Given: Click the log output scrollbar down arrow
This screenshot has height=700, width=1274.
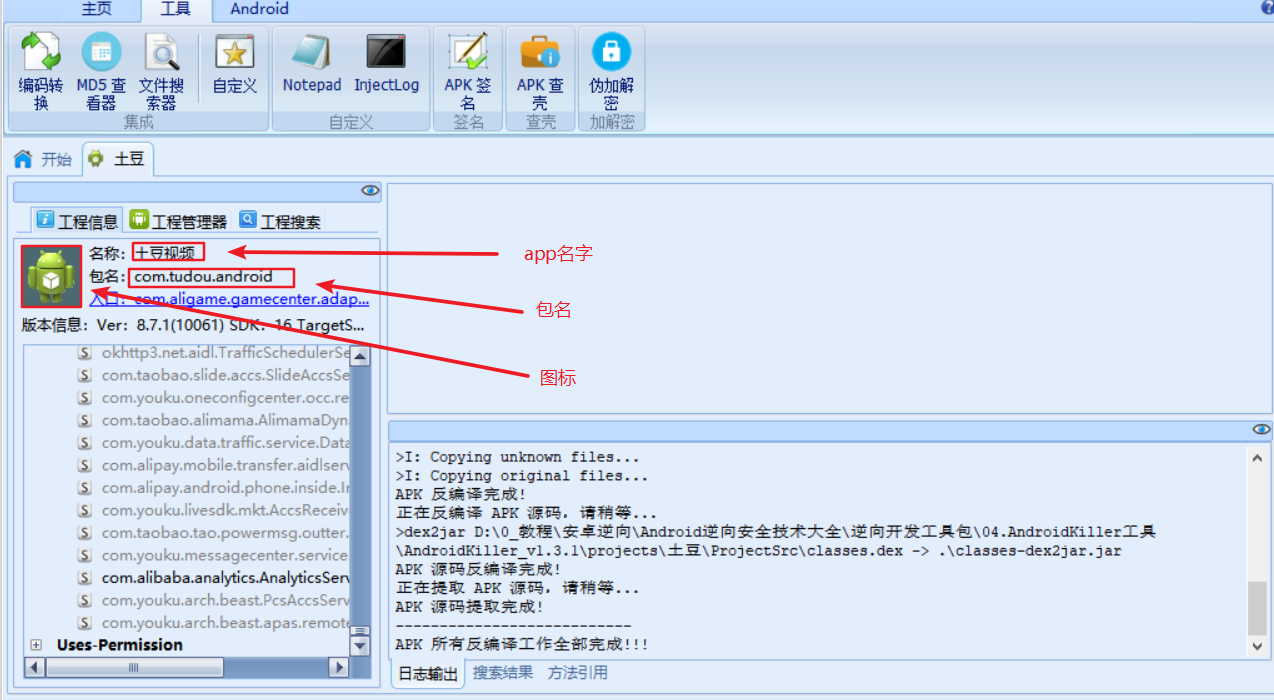Looking at the screenshot, I should pos(1257,647).
